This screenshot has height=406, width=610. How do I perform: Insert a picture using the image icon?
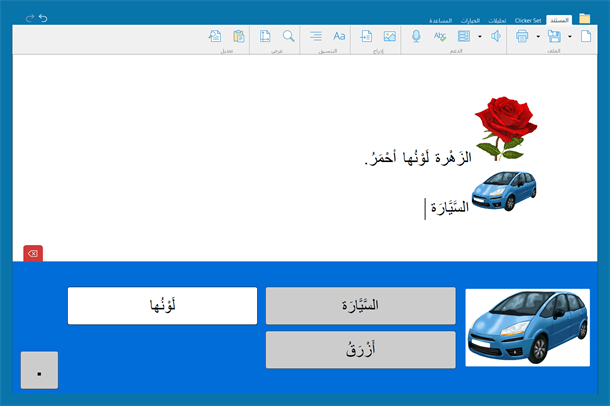coord(389,36)
